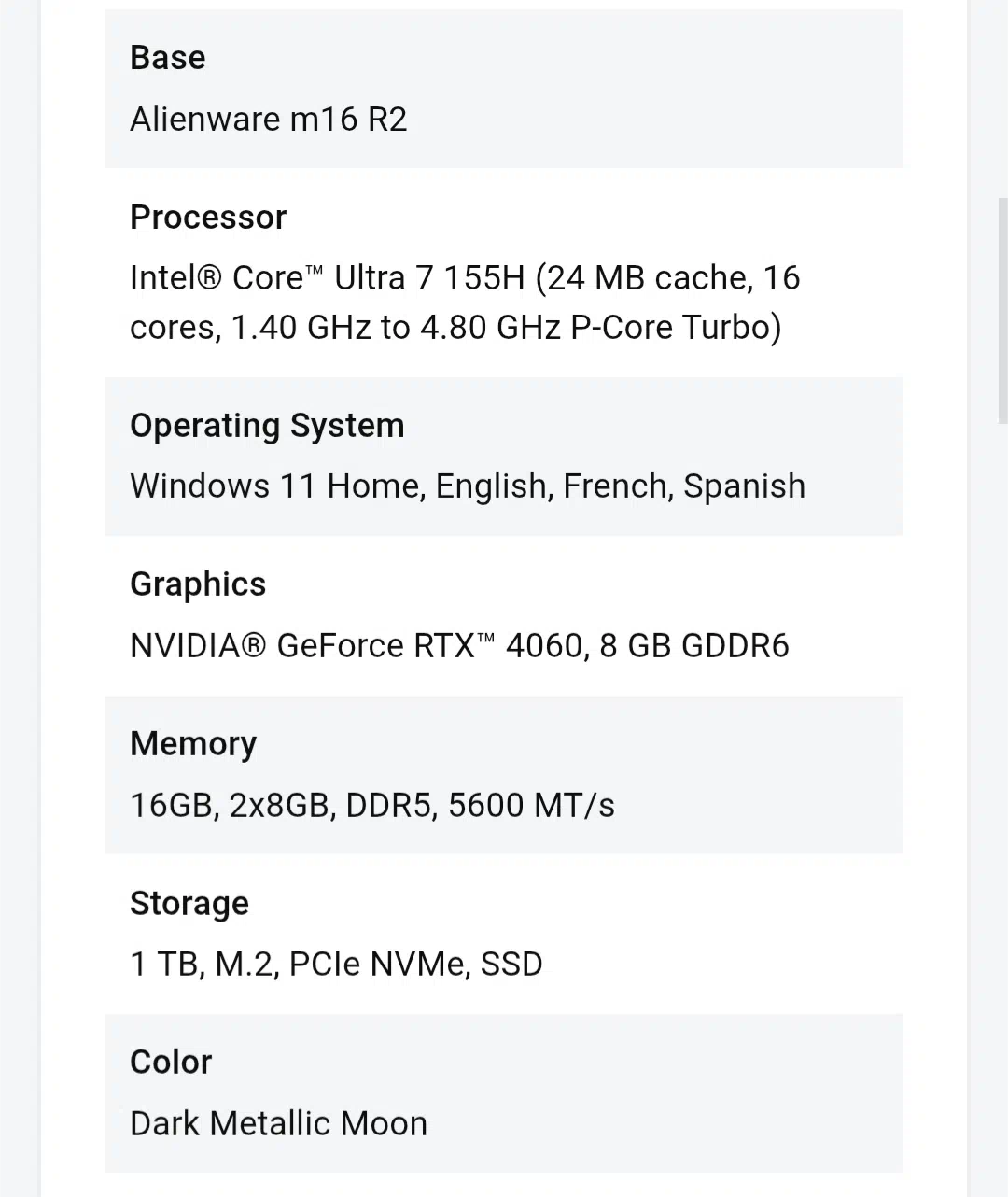Viewport: 1008px width, 1197px height.
Task: Click the Base heading label
Action: pyautogui.click(x=167, y=58)
